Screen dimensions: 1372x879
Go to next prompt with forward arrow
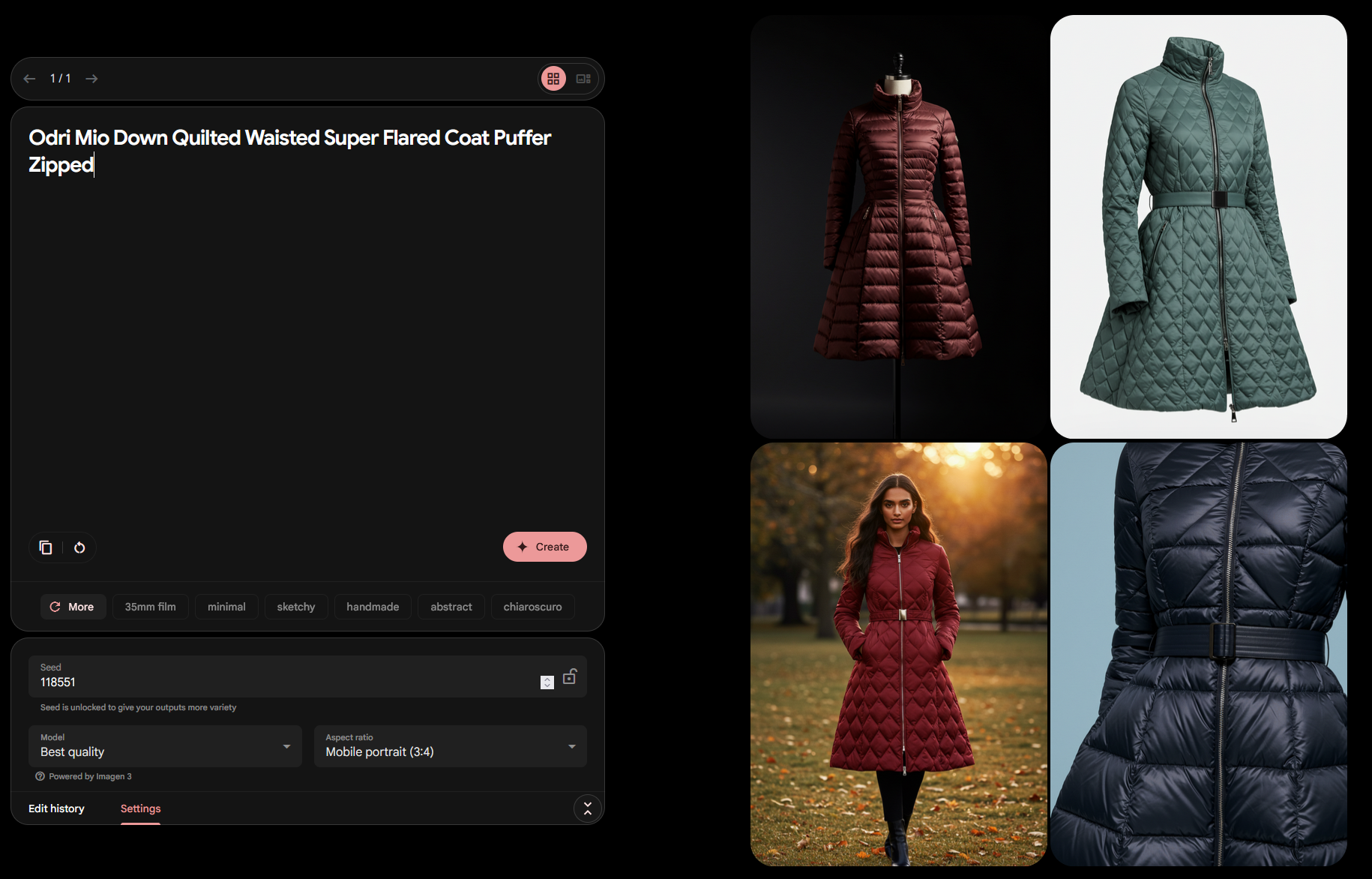coord(91,79)
